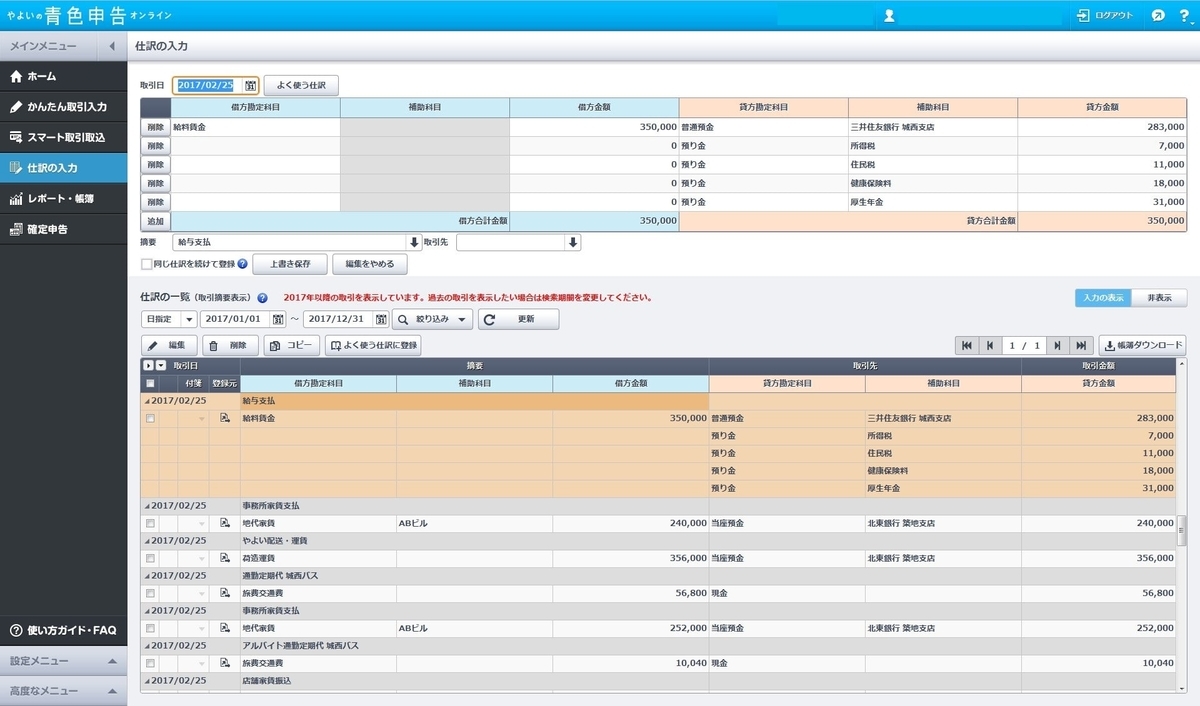Collapse the main menu sidebar arrow
This screenshot has height=706, width=1200.
click(x=112, y=46)
